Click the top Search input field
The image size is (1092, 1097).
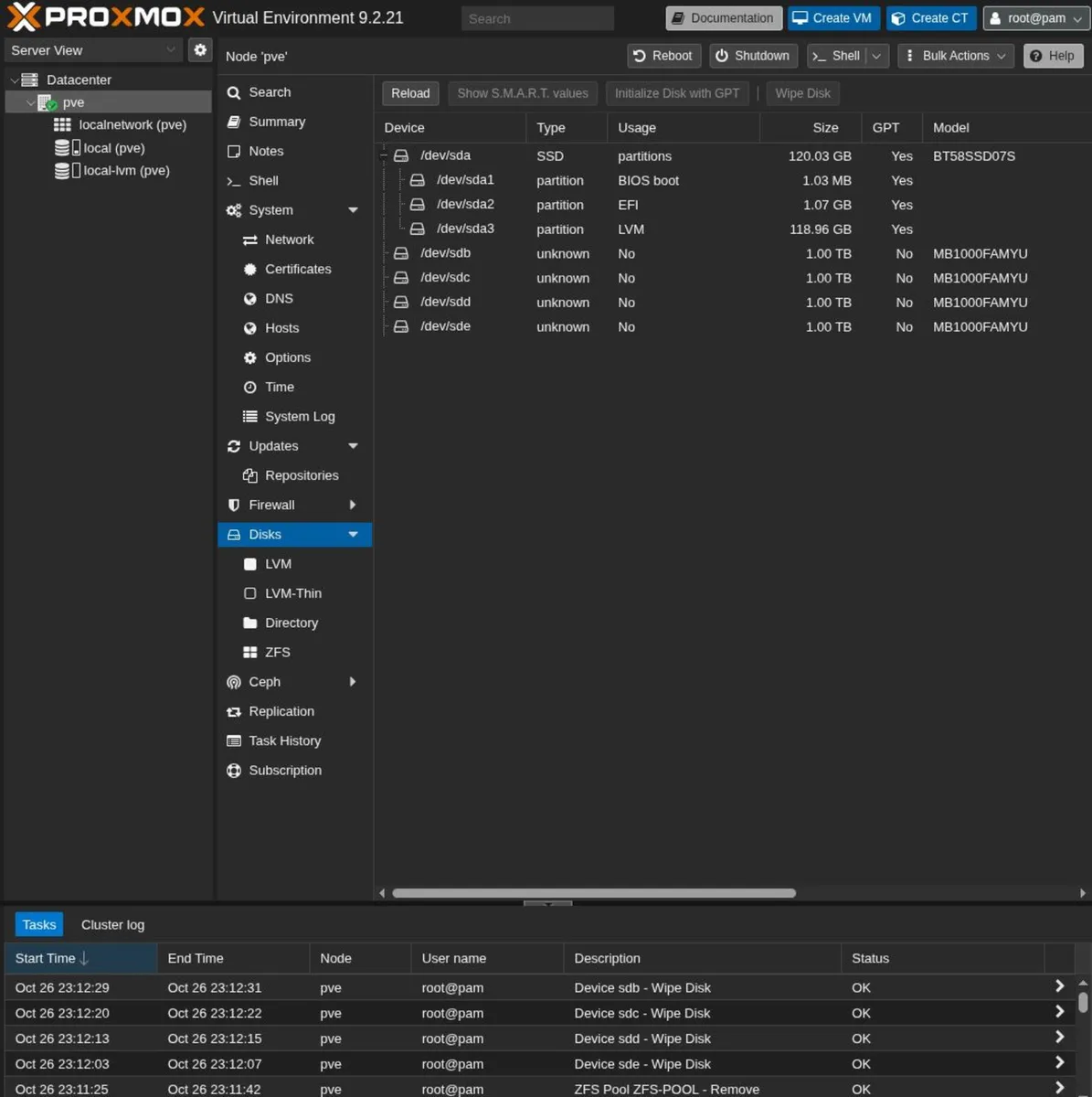tap(537, 18)
